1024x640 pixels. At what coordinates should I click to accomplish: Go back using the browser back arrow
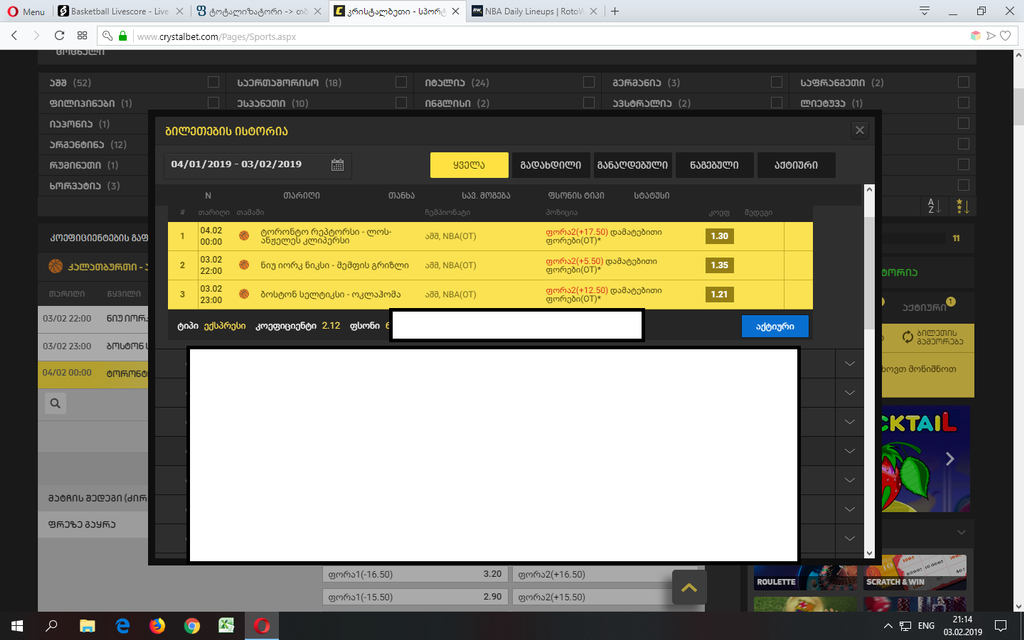[14, 36]
